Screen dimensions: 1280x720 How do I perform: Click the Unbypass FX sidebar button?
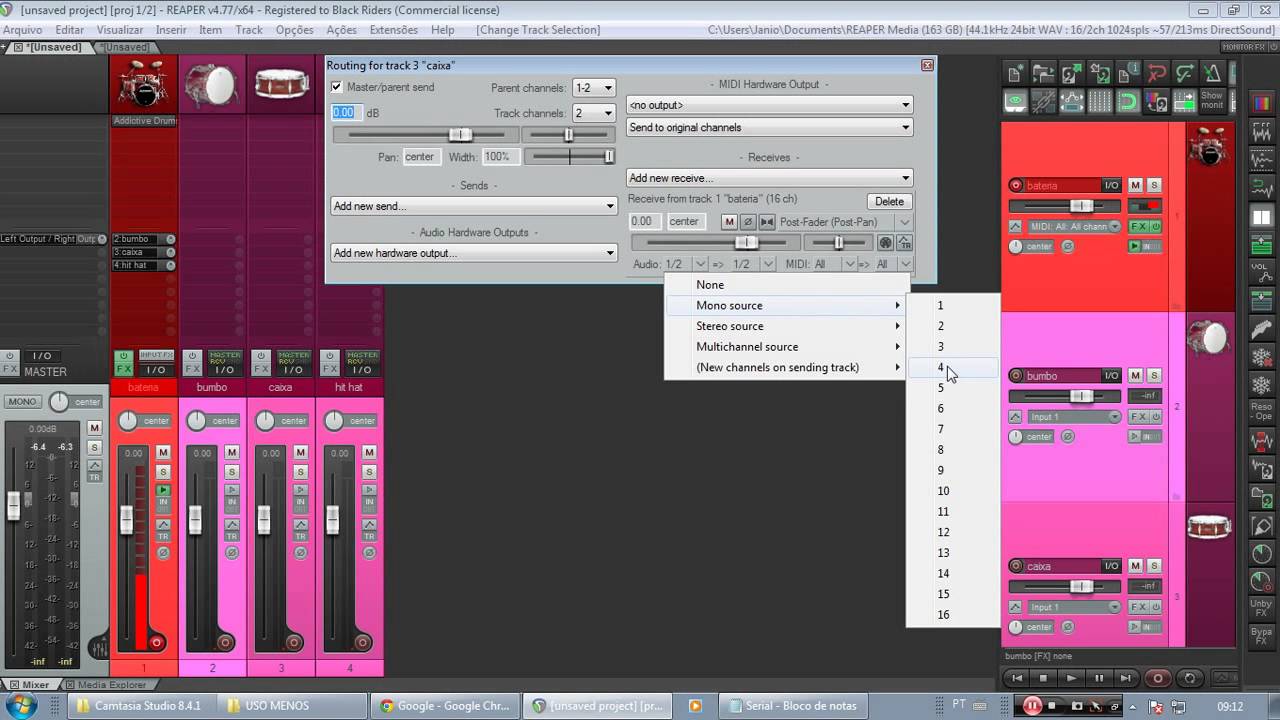tap(1262, 608)
